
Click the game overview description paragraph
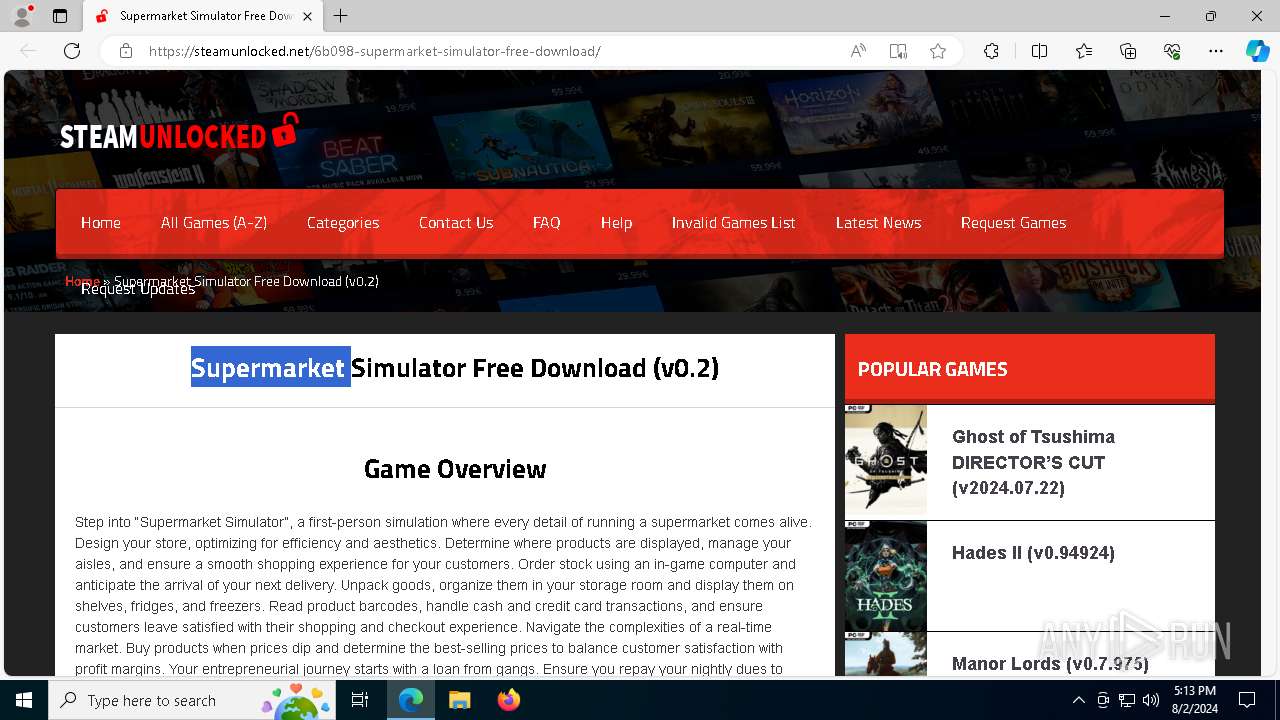point(444,596)
